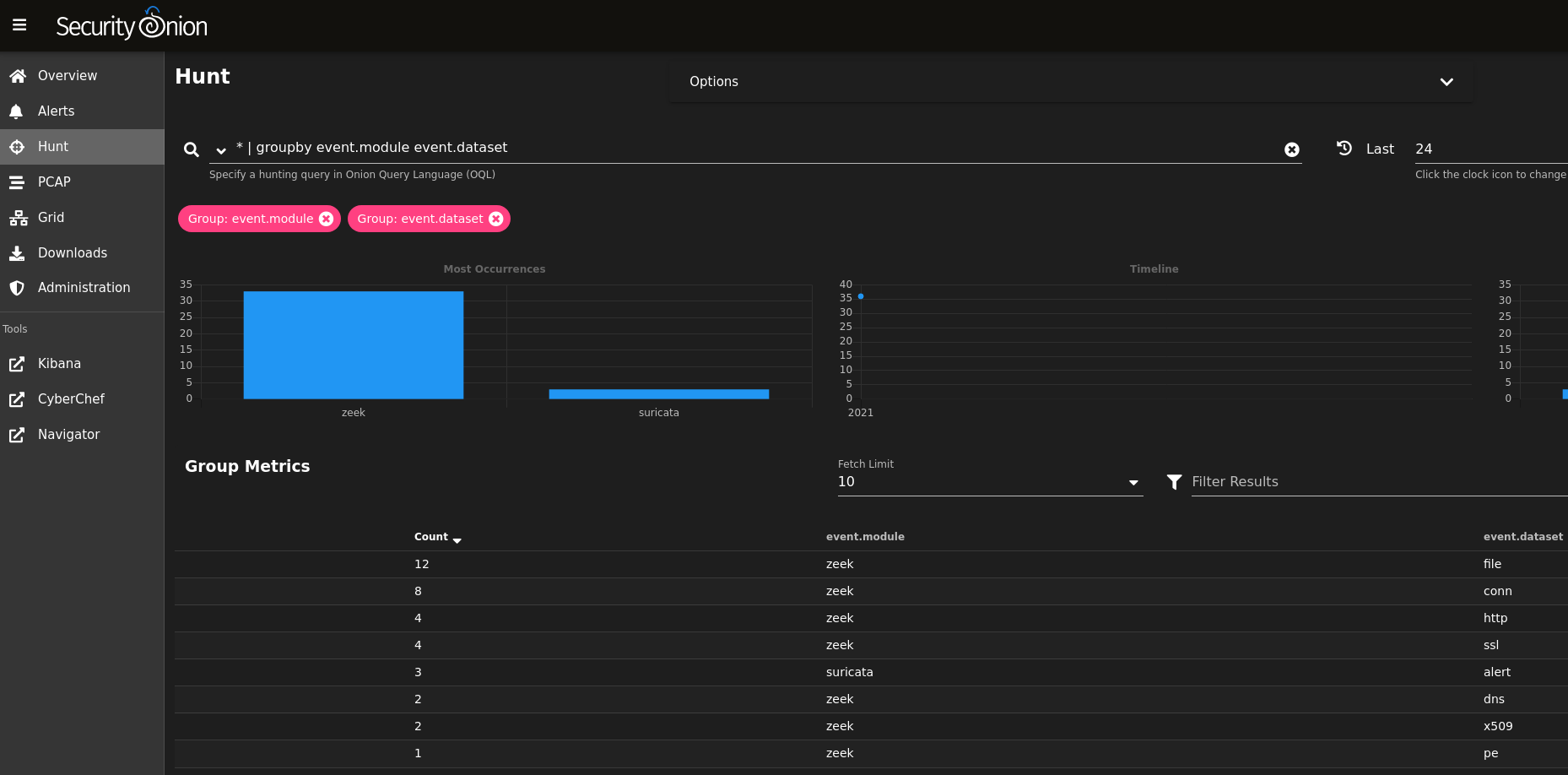Click the 'http' dataset value
This screenshot has width=1568, height=775.
1495,618
